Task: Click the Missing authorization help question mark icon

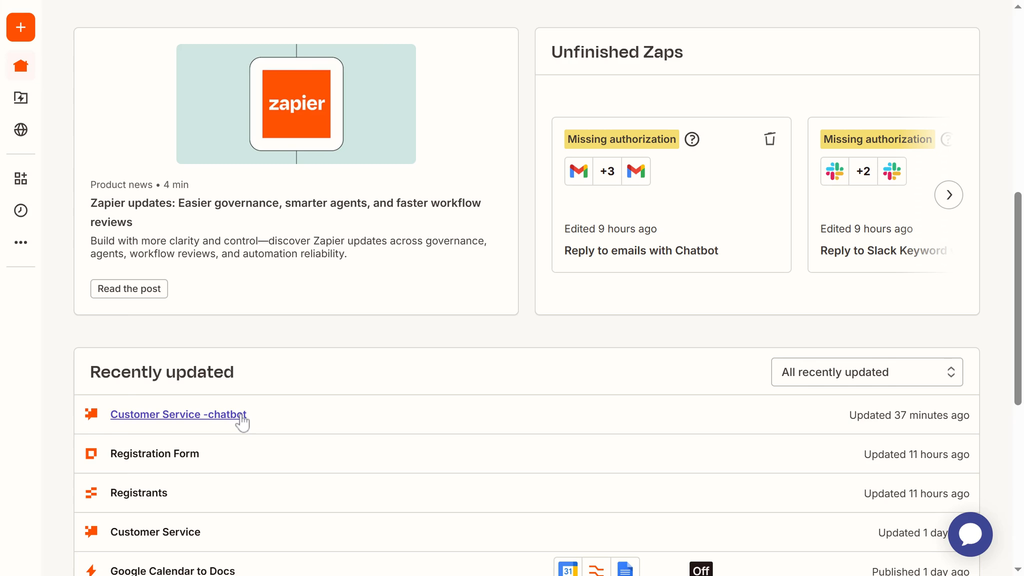Action: click(x=692, y=139)
